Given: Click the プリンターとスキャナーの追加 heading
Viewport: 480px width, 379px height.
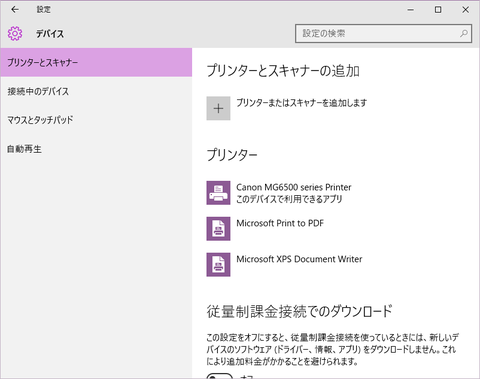Looking at the screenshot, I should pyautogui.click(x=283, y=71).
